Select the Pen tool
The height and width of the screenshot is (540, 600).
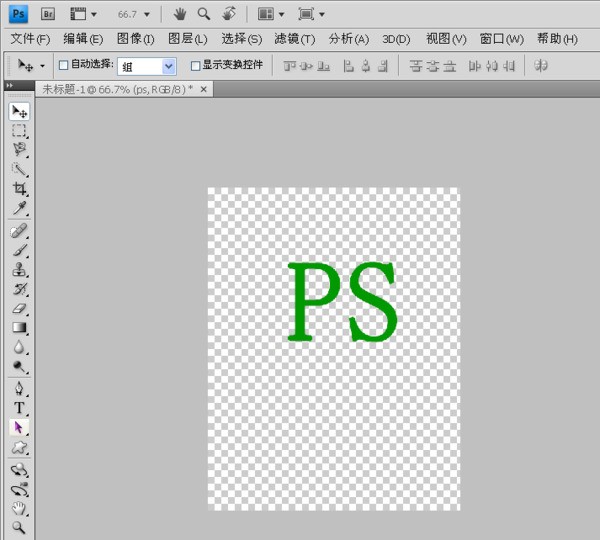tap(19, 389)
